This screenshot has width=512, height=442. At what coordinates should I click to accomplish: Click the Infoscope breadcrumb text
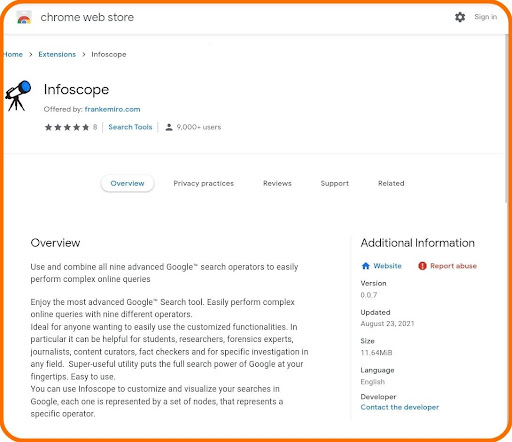[x=109, y=54]
